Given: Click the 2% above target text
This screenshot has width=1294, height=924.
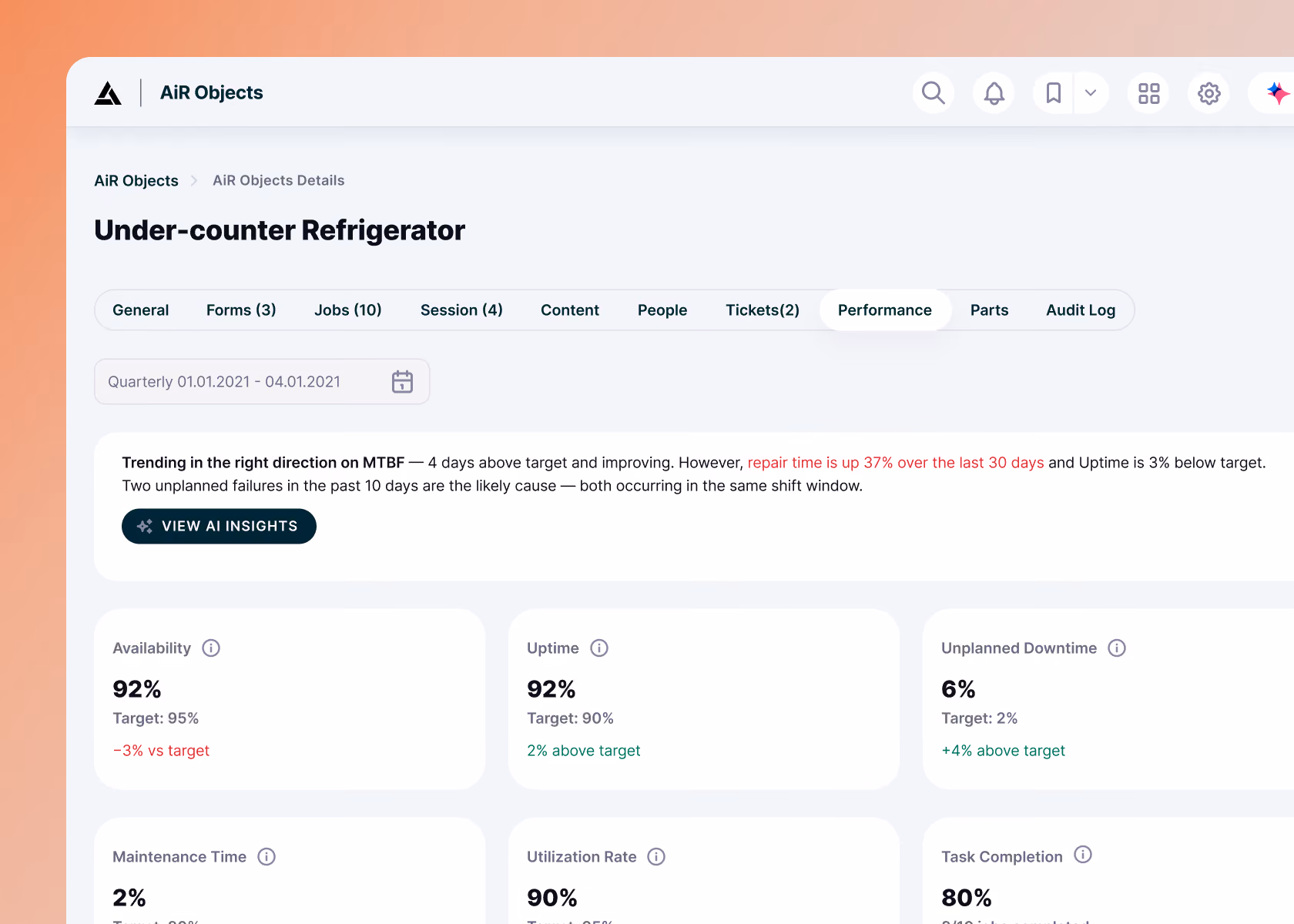Looking at the screenshot, I should point(584,750).
